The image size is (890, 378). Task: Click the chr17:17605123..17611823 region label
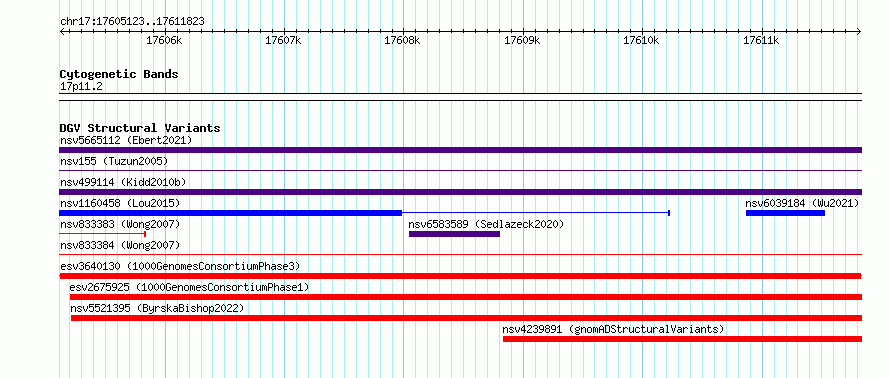pos(132,22)
